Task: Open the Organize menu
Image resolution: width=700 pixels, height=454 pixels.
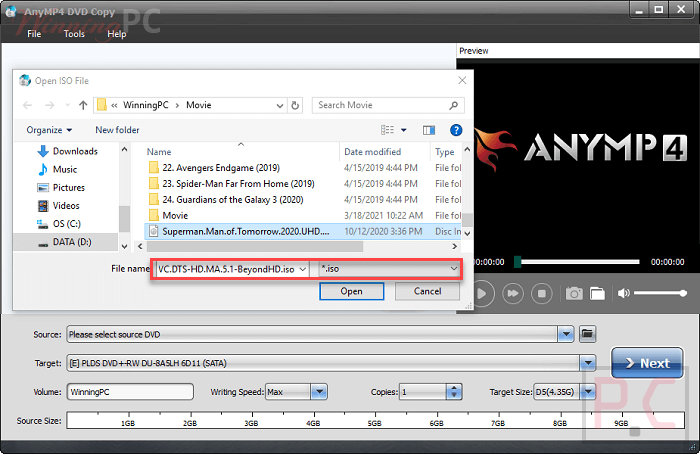Action: (49, 130)
